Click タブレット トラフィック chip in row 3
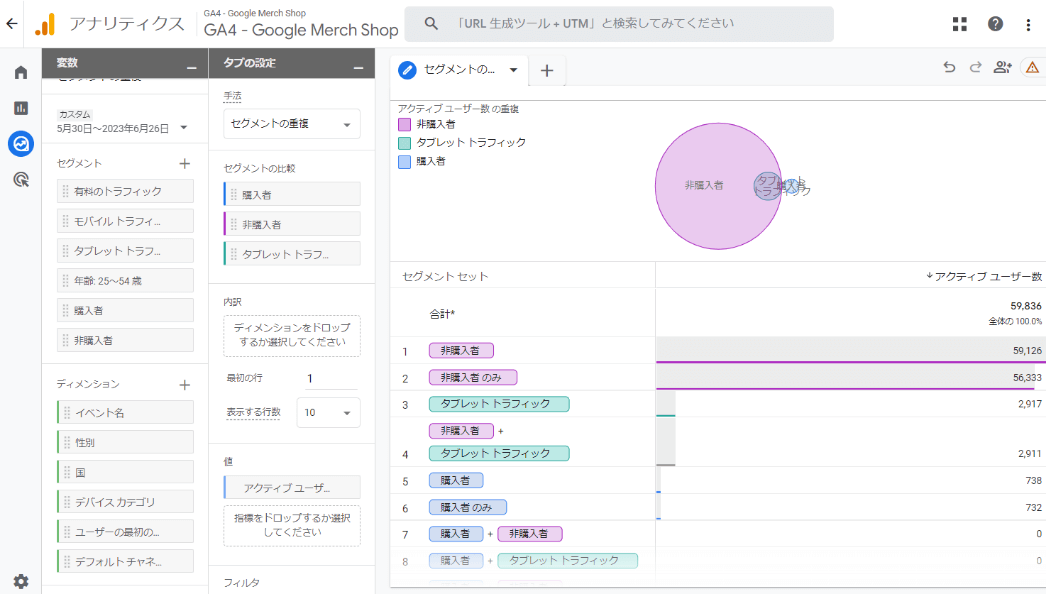1046x594 pixels. tap(499, 404)
